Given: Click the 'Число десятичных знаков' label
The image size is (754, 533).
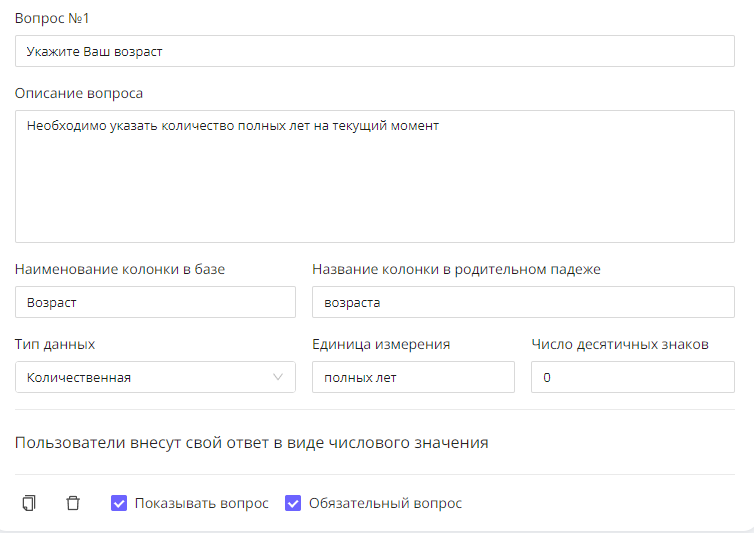Looking at the screenshot, I should coord(620,344).
